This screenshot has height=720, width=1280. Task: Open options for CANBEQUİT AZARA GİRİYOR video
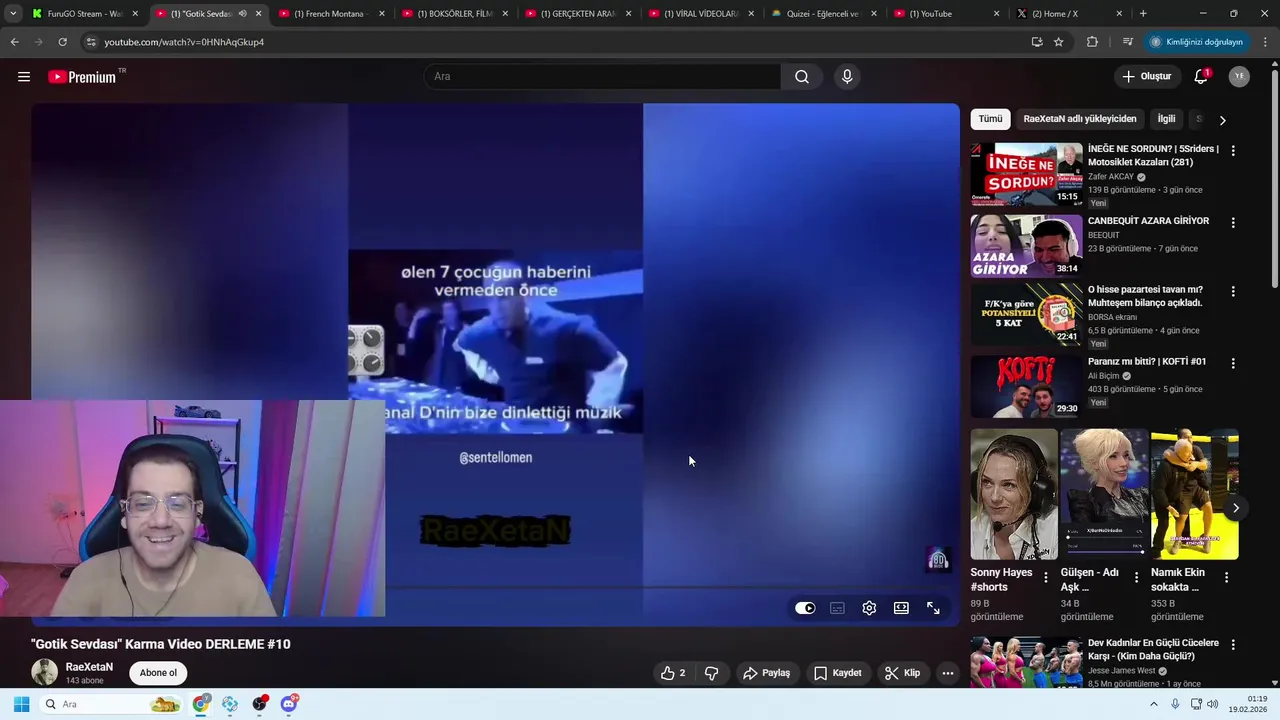click(1233, 223)
